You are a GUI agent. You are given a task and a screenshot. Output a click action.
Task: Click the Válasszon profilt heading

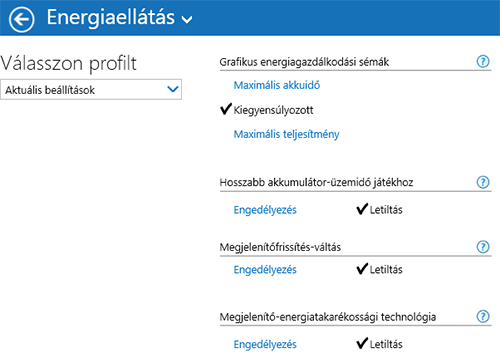click(x=68, y=63)
